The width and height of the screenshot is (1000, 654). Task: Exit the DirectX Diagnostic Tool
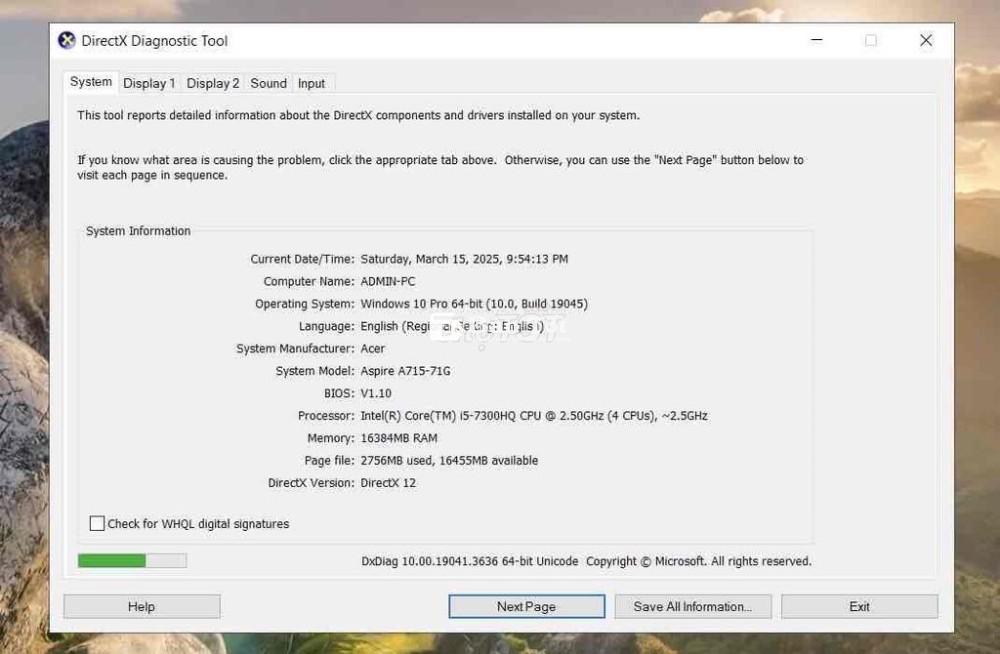click(859, 607)
